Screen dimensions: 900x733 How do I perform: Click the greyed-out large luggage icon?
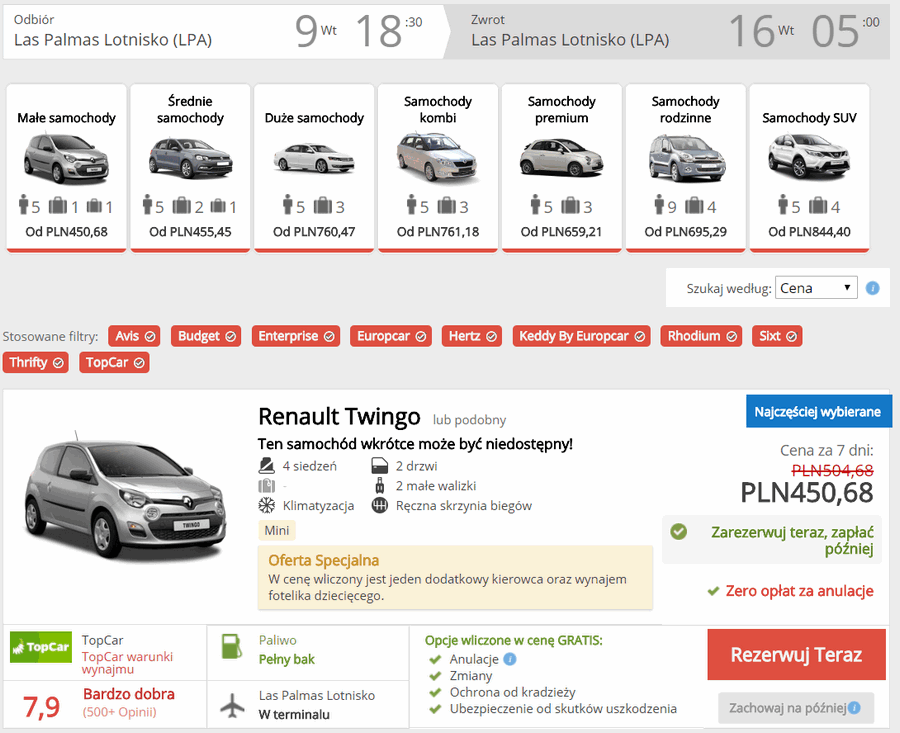[266, 486]
